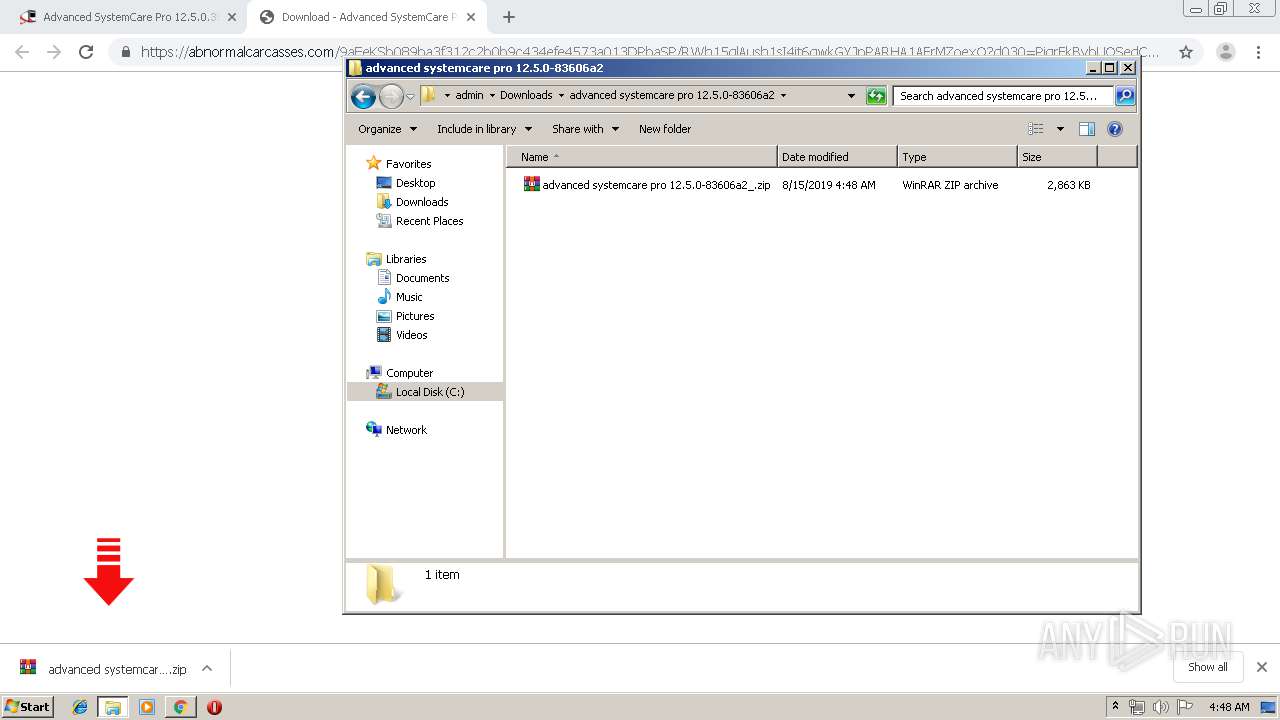
Task: Open the Share with menu
Action: coord(586,129)
